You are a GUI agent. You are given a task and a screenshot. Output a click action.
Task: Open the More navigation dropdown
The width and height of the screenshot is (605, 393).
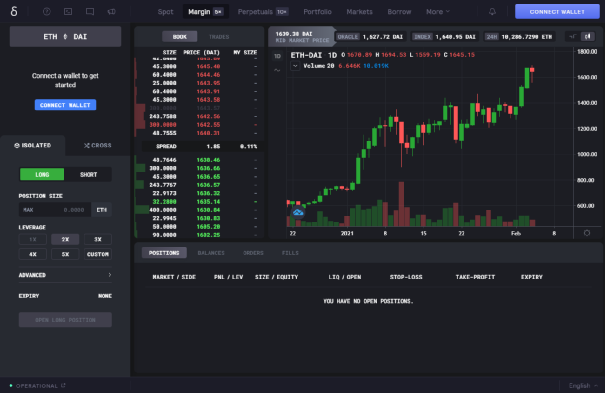438,12
